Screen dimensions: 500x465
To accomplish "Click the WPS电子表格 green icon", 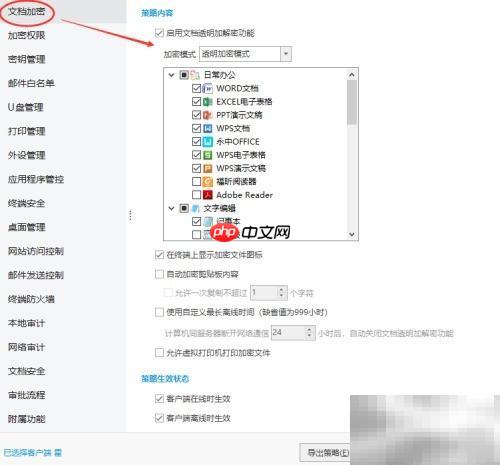I will pos(208,155).
